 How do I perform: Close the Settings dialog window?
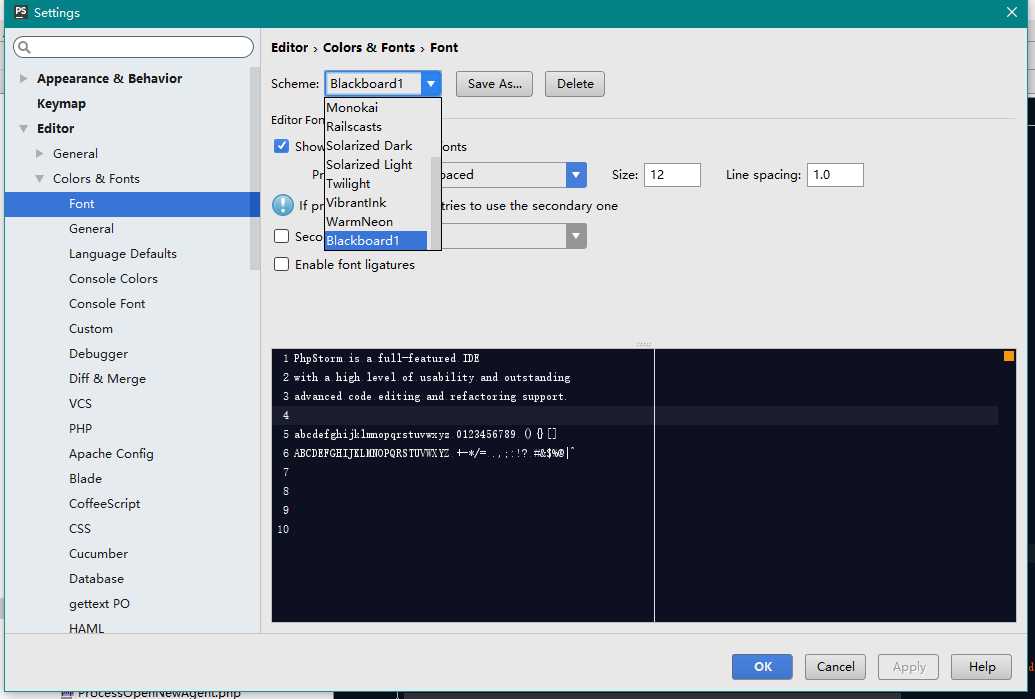[1011, 12]
